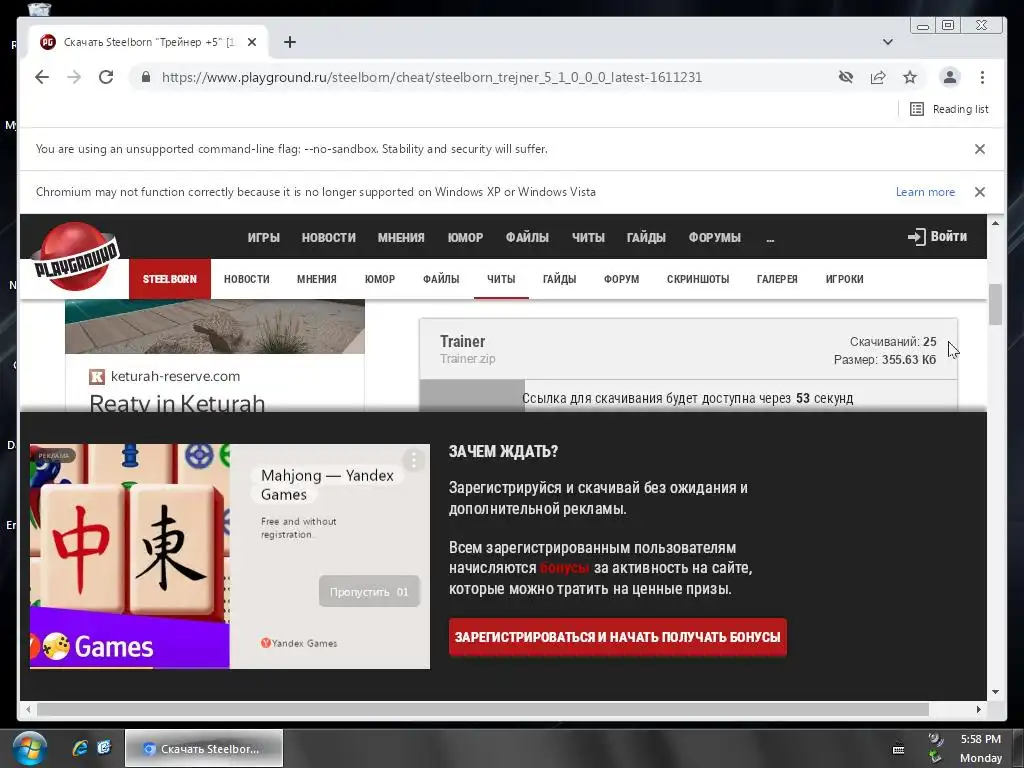The width and height of the screenshot is (1024, 768).
Task: Open the Steelborn ЧИТЫ sub-tab
Action: [x=501, y=279]
